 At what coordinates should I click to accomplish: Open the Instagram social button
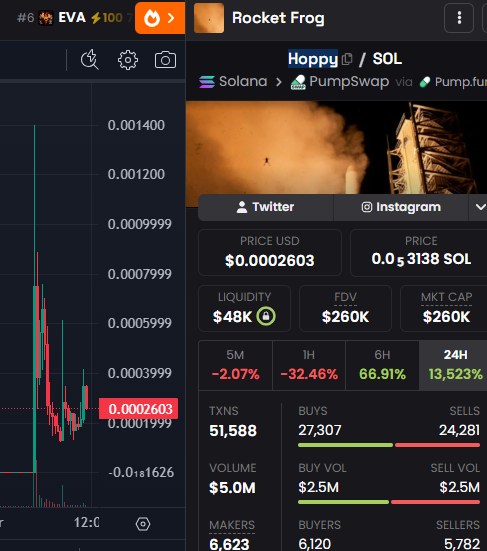pos(401,207)
